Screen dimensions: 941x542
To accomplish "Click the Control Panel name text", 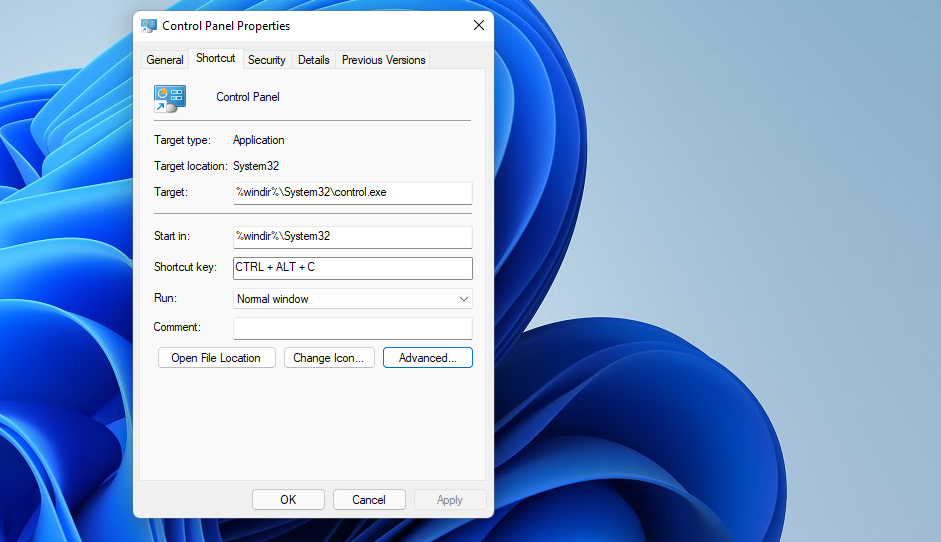I will point(248,97).
